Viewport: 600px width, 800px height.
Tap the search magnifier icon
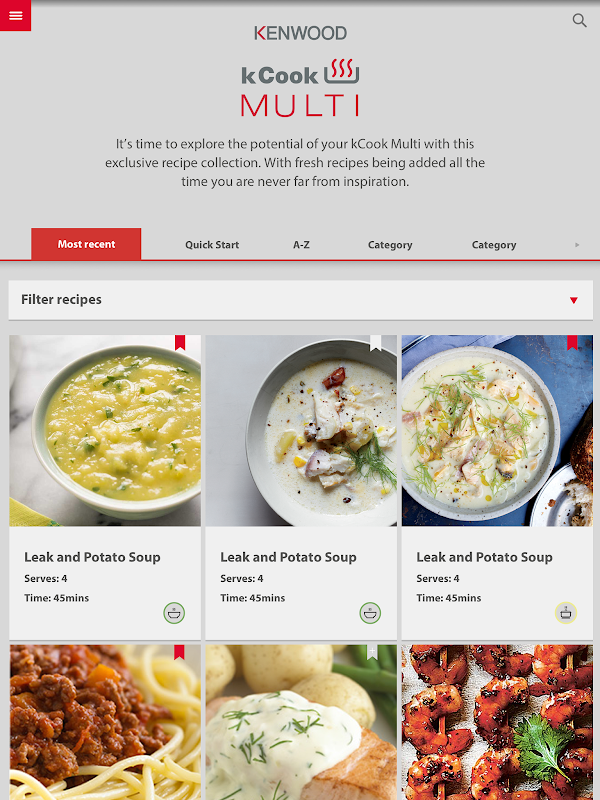pyautogui.click(x=579, y=20)
